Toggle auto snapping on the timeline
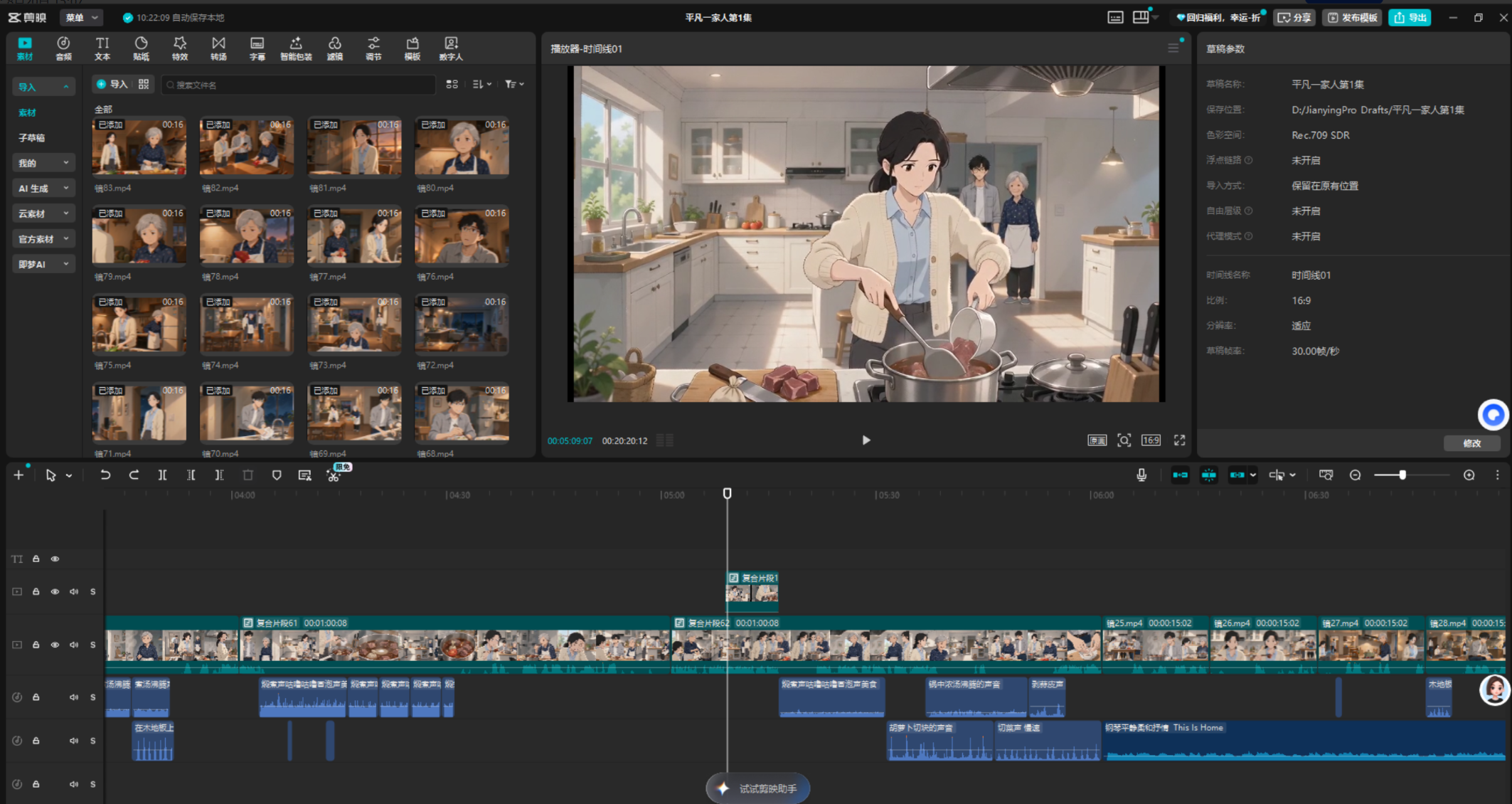Screen dimensions: 1512x804 click(1209, 475)
